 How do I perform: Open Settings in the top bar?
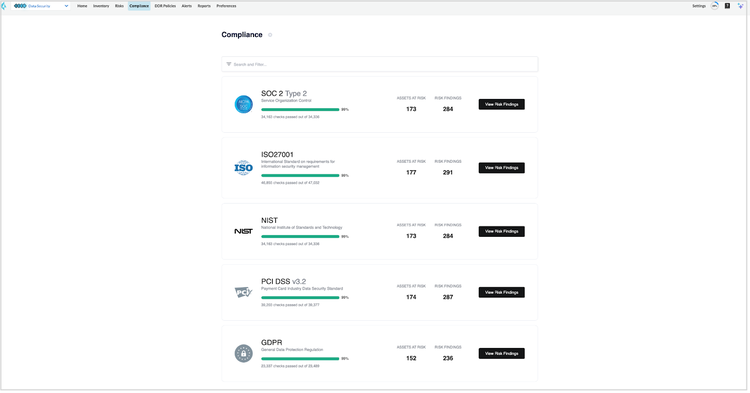[699, 6]
